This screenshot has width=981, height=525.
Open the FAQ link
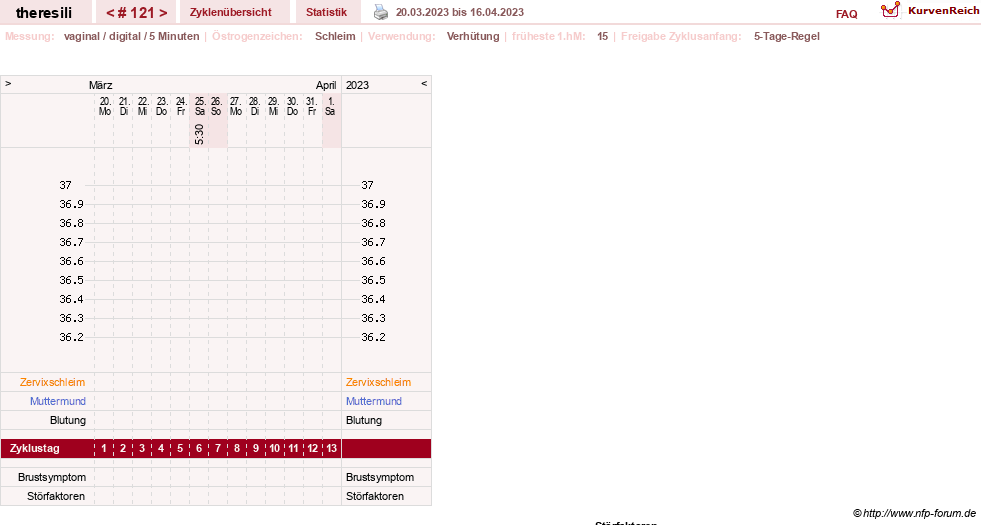[846, 14]
